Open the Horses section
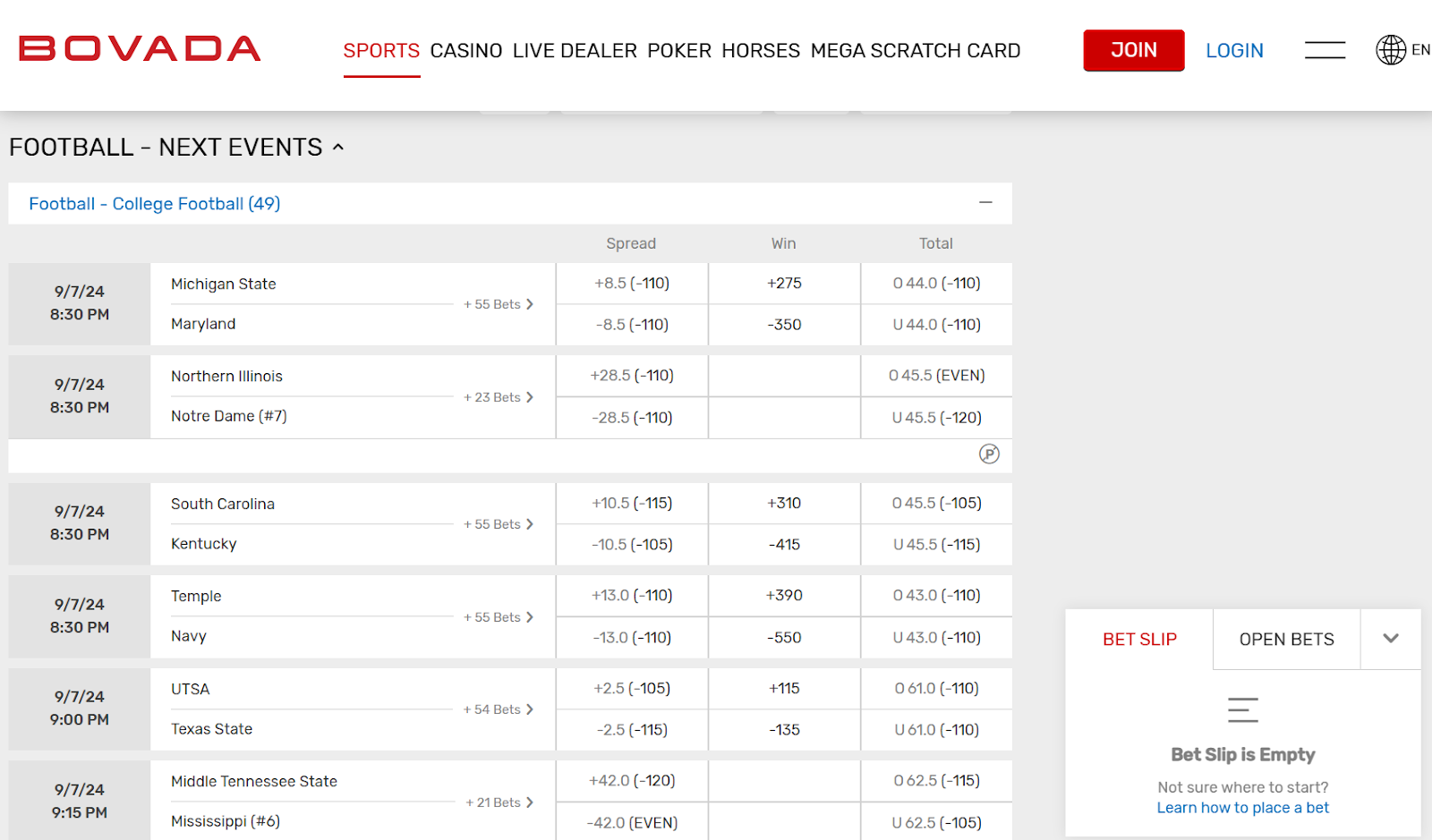Image resolution: width=1432 pixels, height=840 pixels. point(761,51)
